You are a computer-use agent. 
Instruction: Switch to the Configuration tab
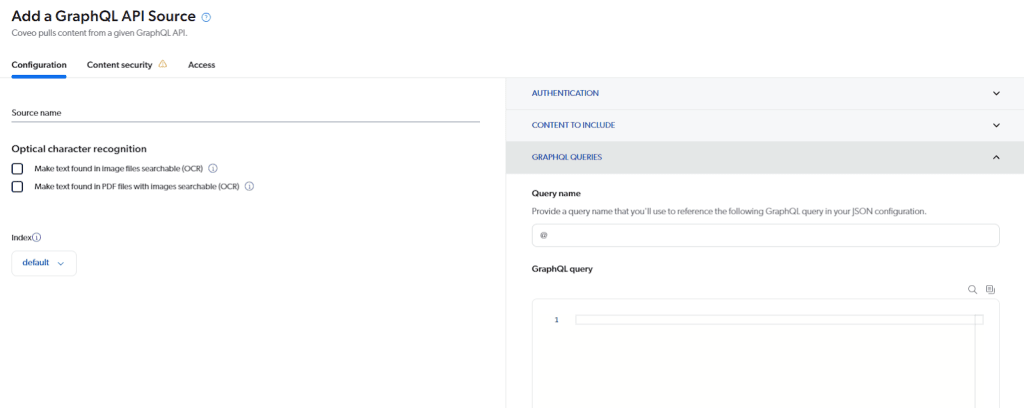(x=39, y=65)
